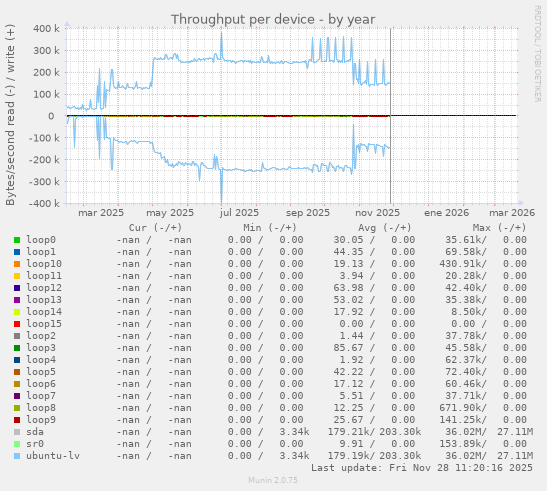547x491 pixels.
Task: Select the loop4 legend label
Action: (41, 359)
